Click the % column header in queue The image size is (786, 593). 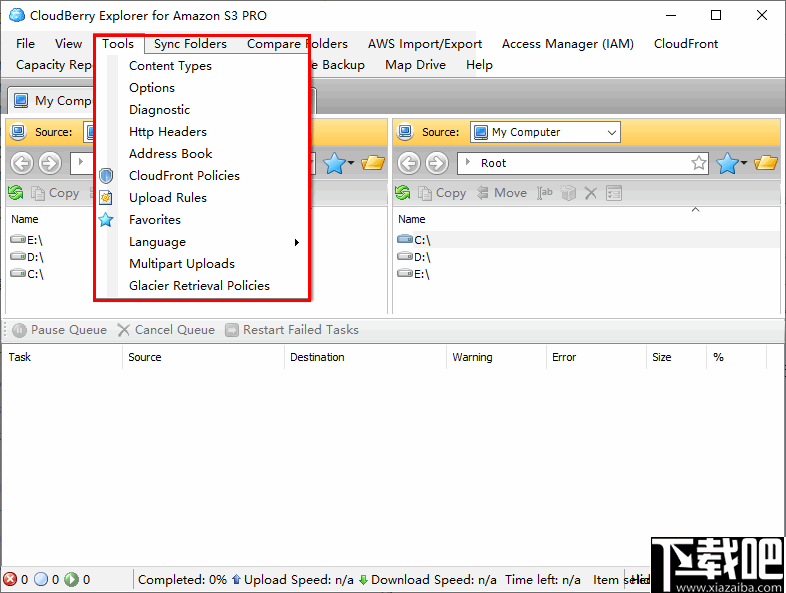(x=736, y=357)
